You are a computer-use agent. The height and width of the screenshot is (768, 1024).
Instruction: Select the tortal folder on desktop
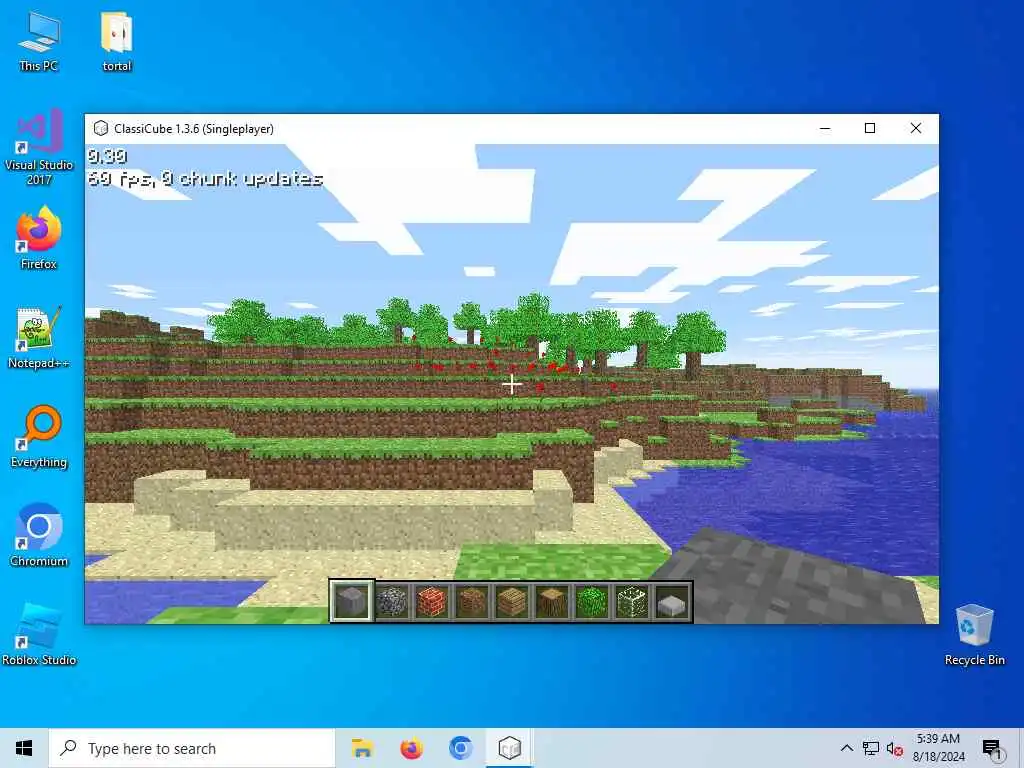click(117, 41)
